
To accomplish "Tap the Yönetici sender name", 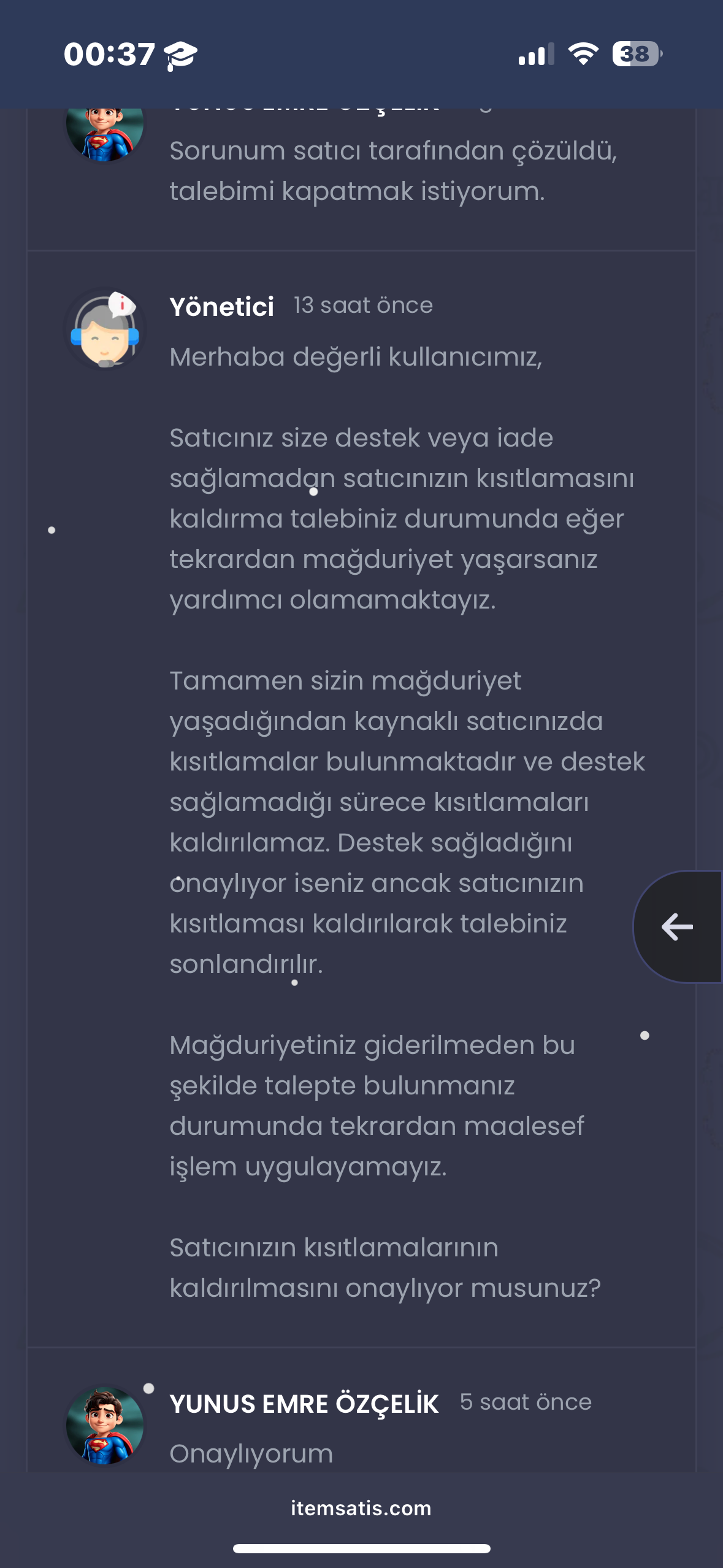I will pyautogui.click(x=222, y=306).
